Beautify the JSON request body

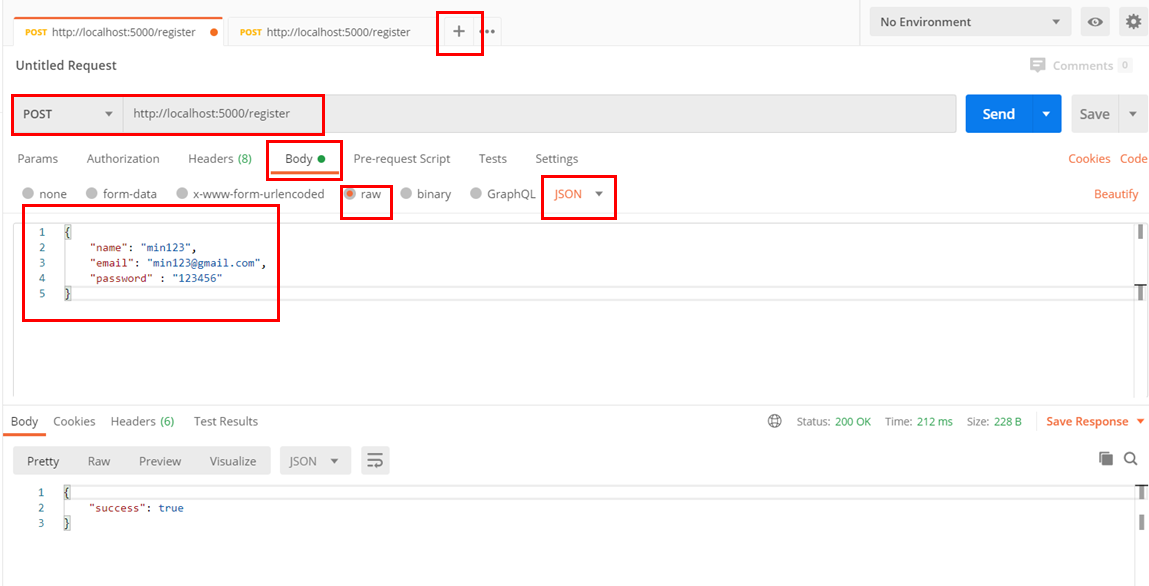(1115, 194)
